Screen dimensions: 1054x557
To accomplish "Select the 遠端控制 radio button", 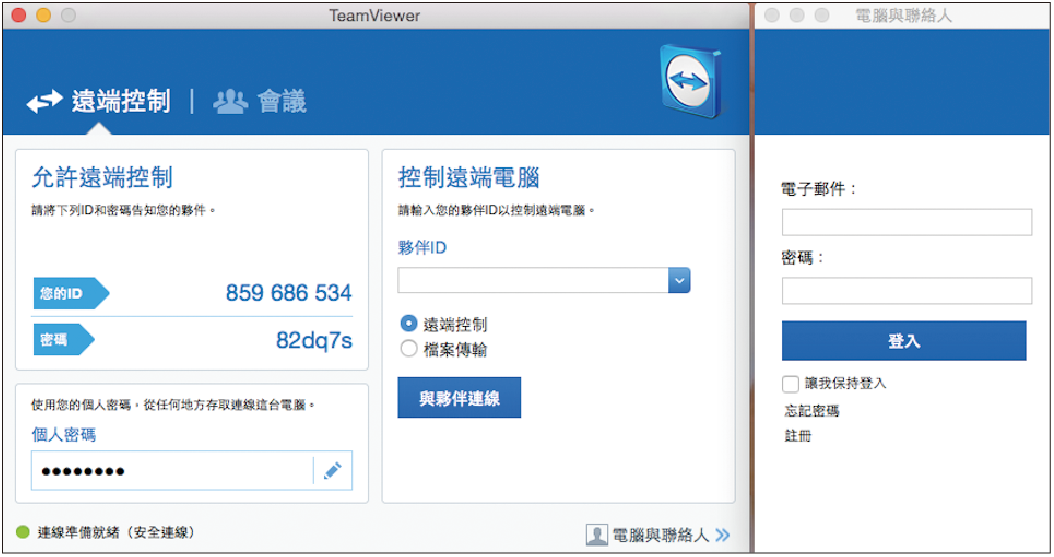I will point(409,323).
